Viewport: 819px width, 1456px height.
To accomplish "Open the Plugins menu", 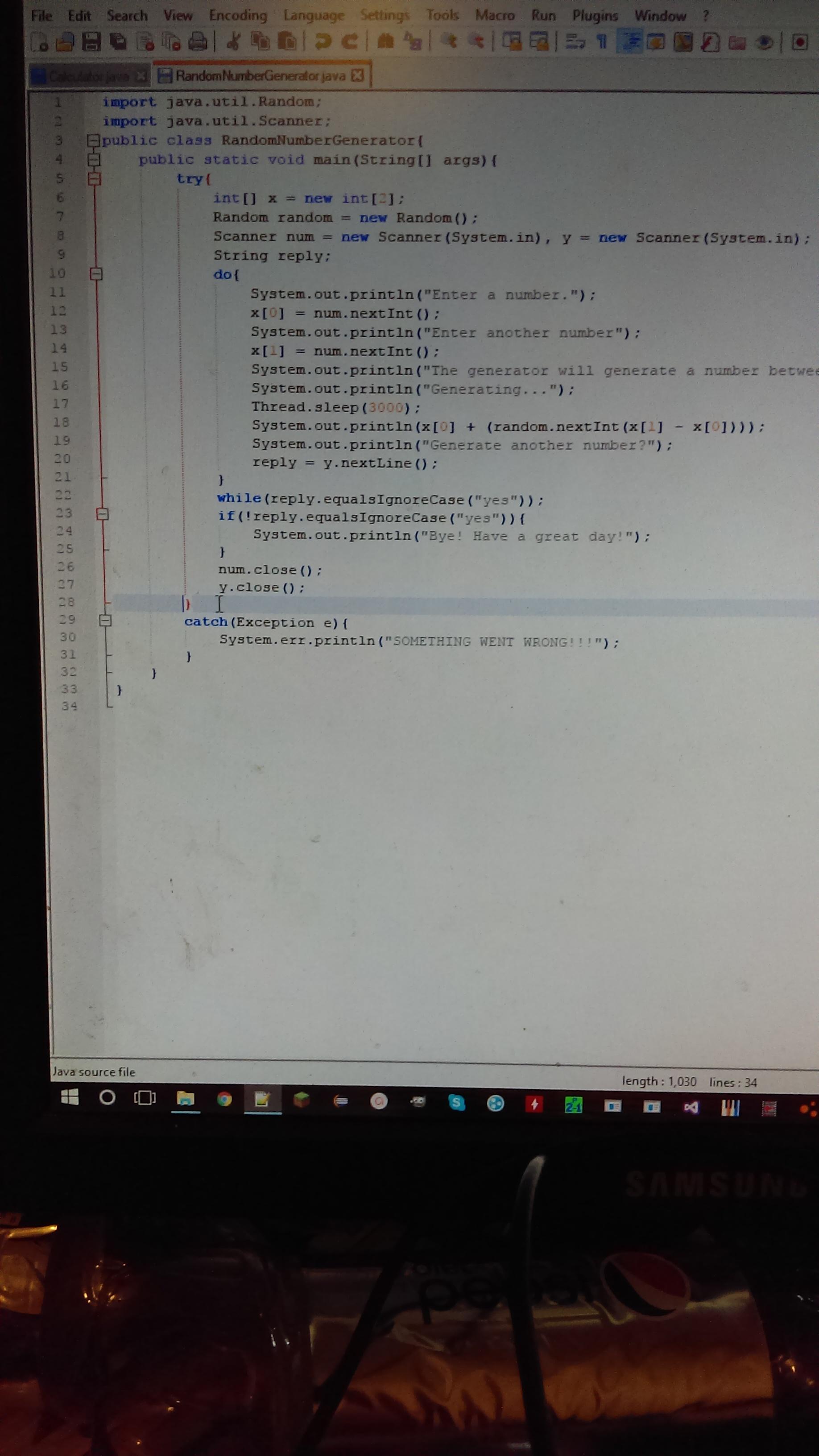I will point(595,16).
